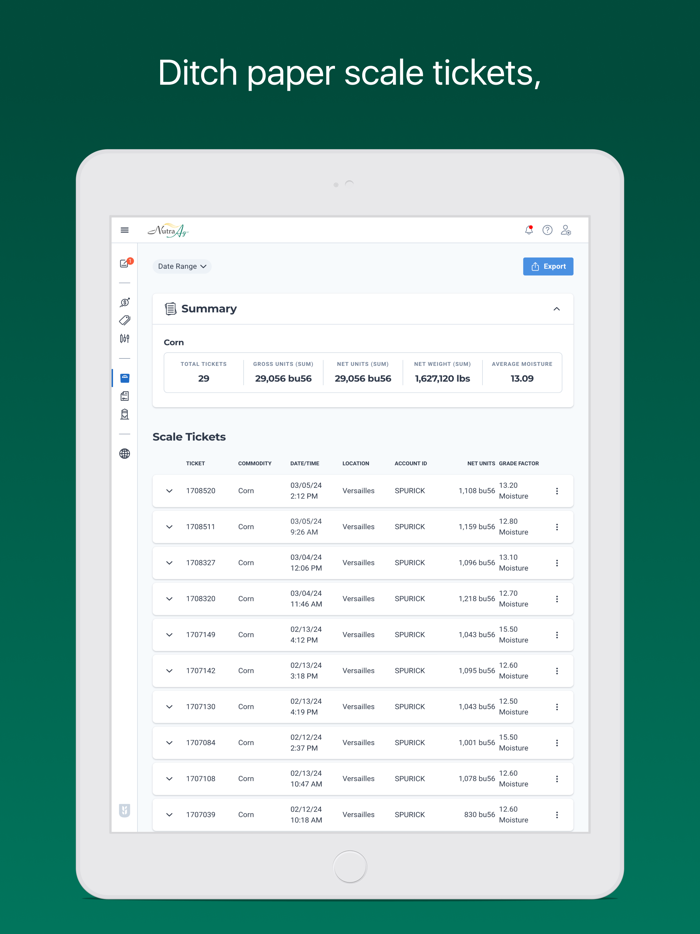Screen dimensions: 700x934
Task: Open the notifications bell
Action: point(528,230)
